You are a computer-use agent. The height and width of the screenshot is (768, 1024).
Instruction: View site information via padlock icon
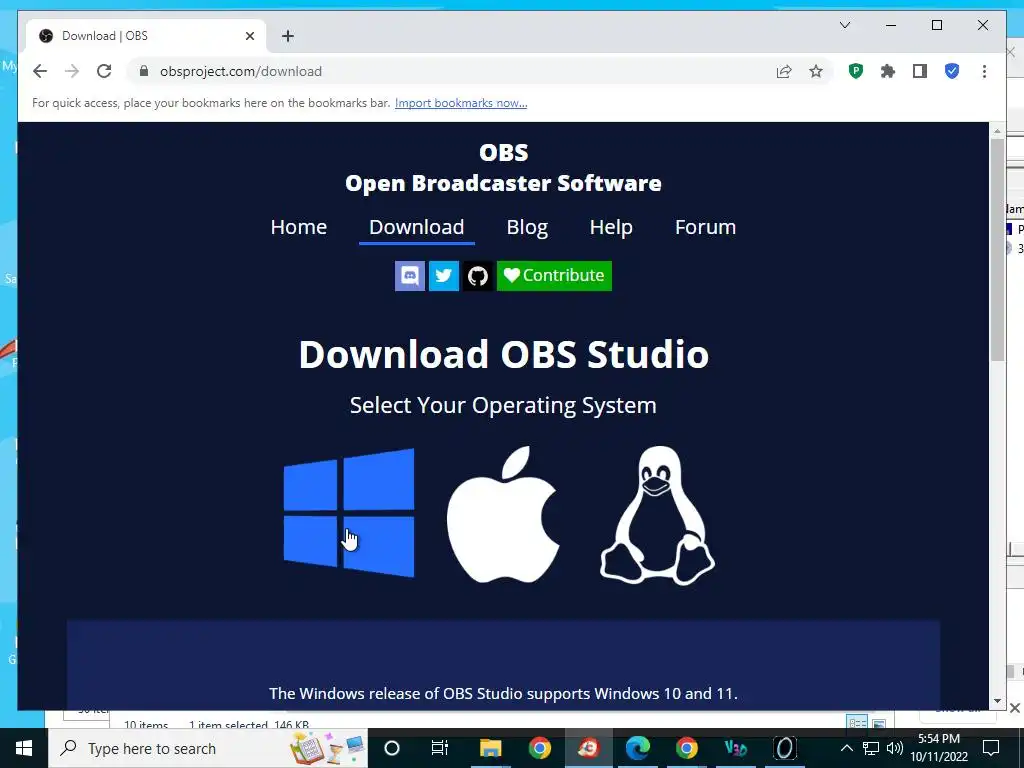[144, 71]
